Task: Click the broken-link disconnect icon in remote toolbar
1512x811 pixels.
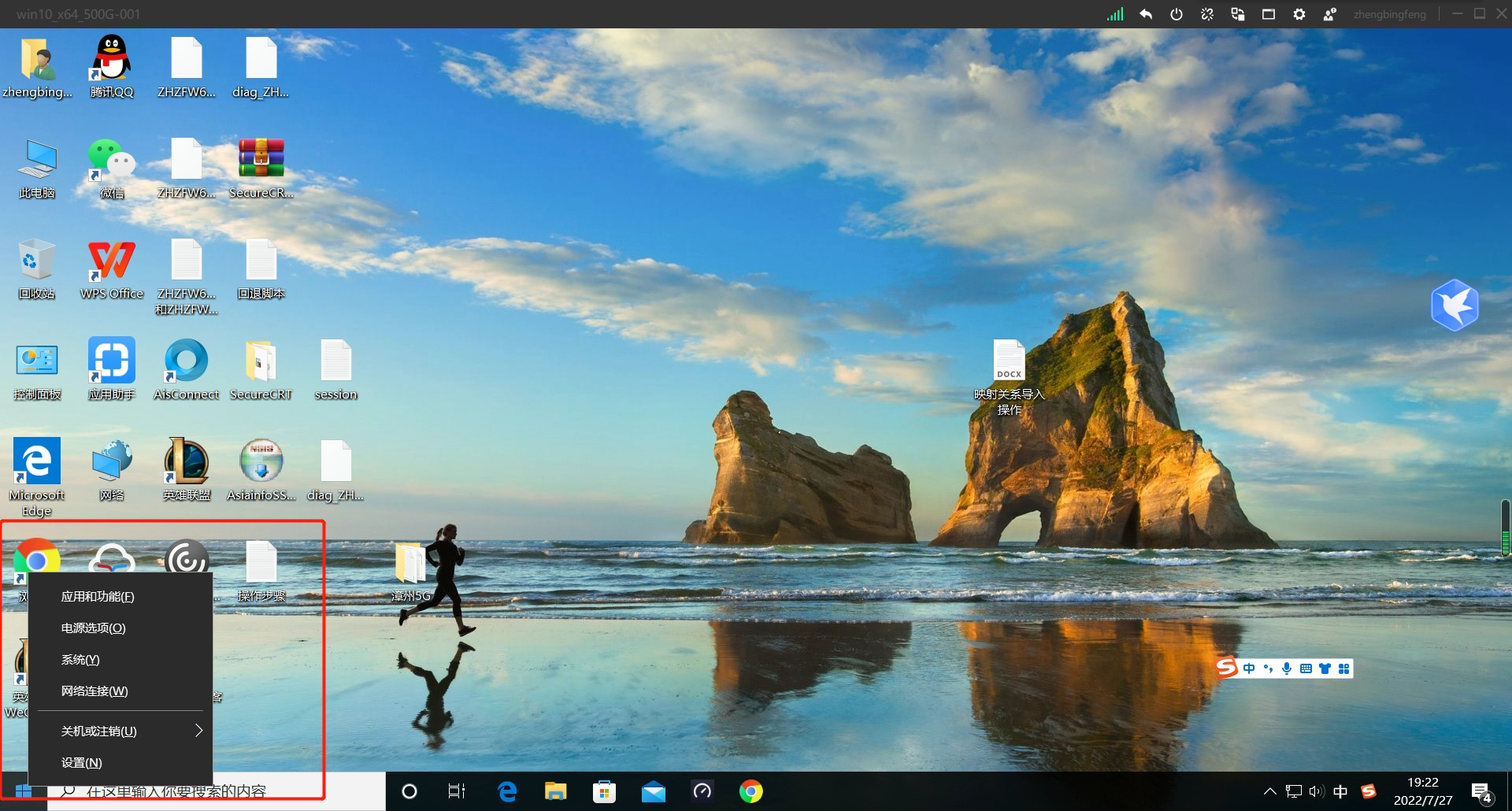Action: click(1207, 14)
